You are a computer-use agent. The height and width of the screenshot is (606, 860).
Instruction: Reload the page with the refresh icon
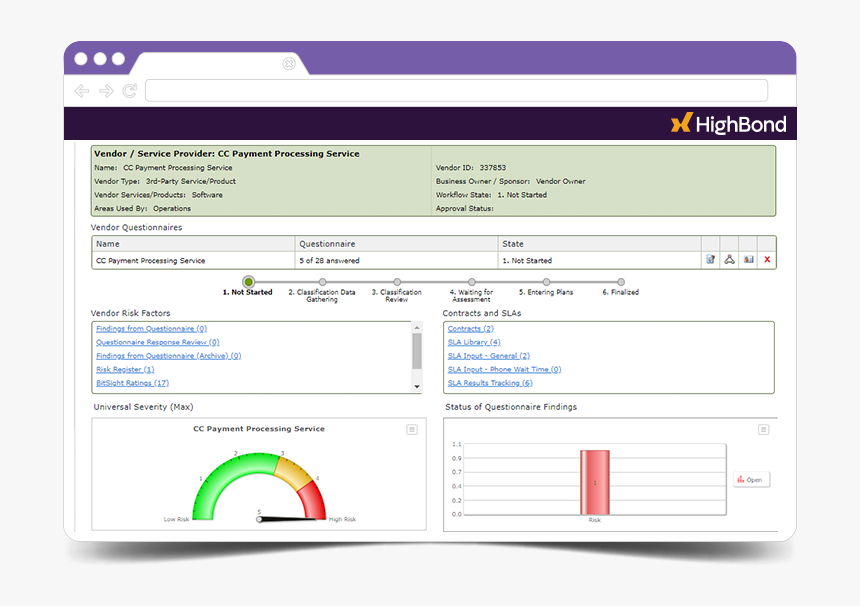(x=130, y=91)
